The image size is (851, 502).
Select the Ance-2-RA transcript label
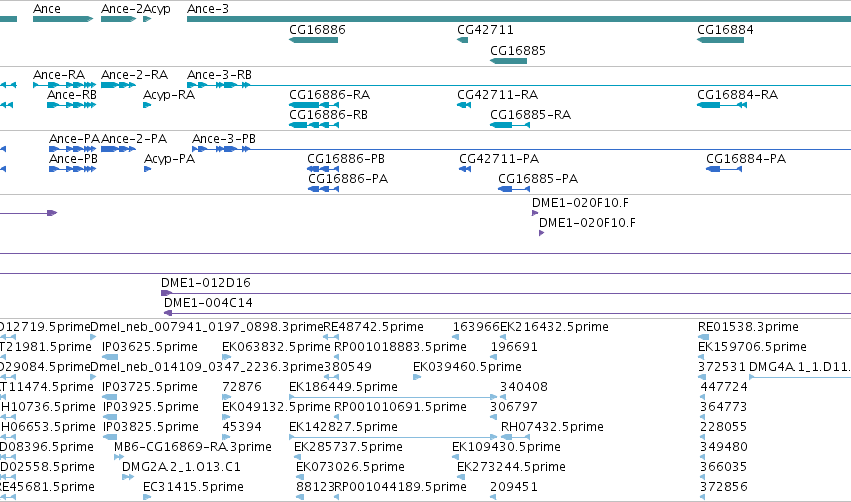pos(135,75)
